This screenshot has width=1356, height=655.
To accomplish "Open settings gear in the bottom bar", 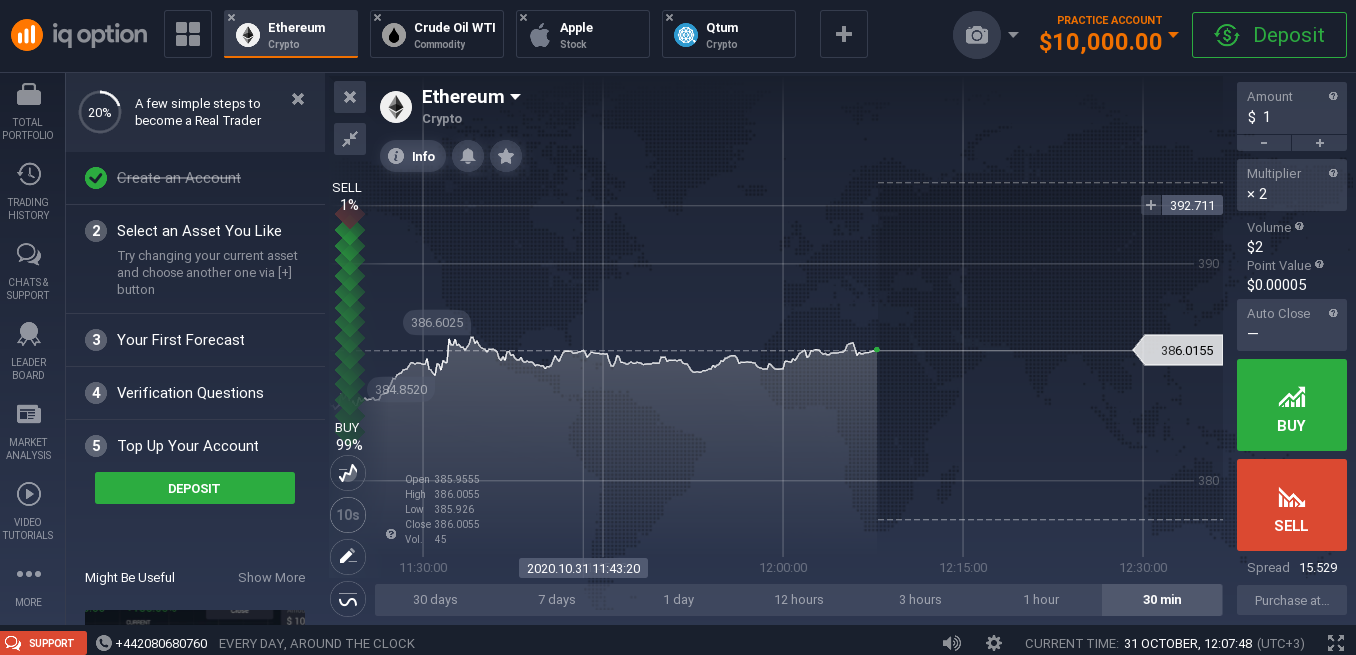I will (994, 643).
